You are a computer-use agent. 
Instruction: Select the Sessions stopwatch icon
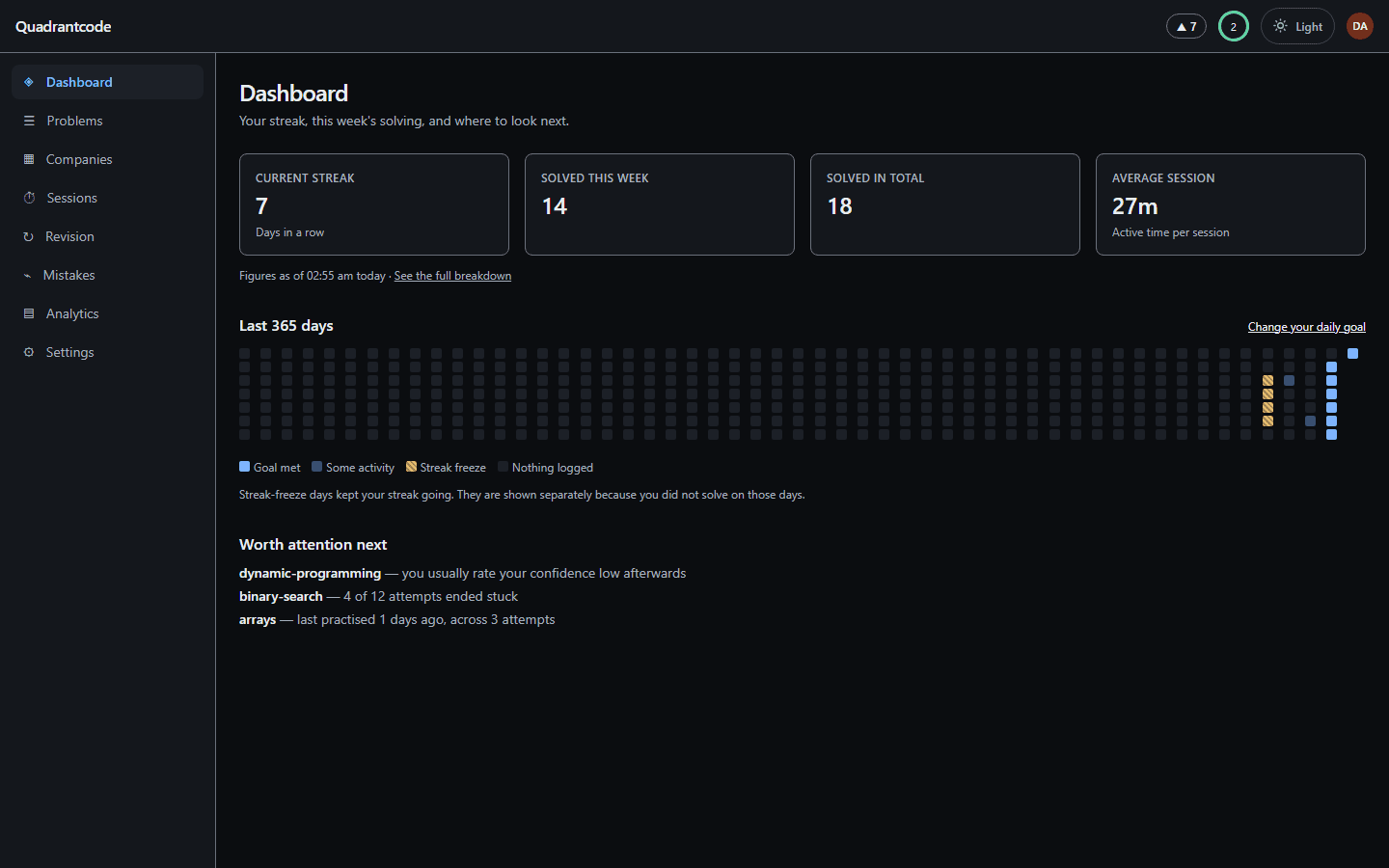click(x=29, y=198)
